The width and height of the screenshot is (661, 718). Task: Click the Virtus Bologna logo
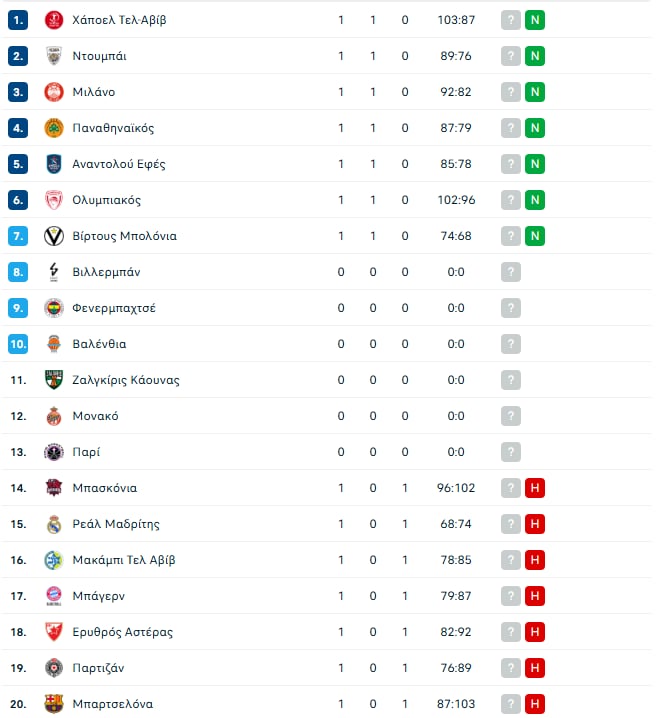pyautogui.click(x=54, y=236)
